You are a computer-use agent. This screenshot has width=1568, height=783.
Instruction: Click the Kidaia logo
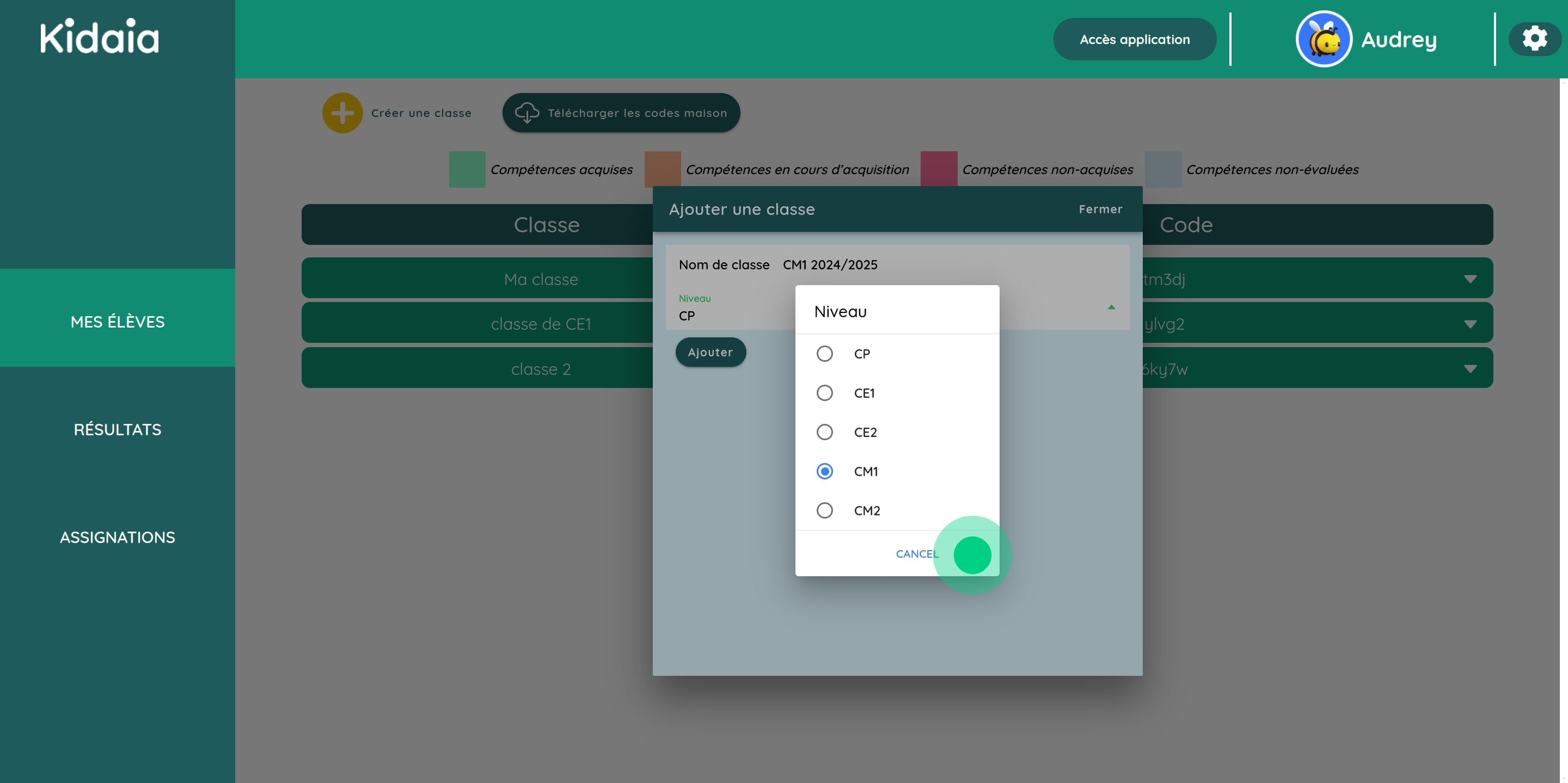point(99,36)
